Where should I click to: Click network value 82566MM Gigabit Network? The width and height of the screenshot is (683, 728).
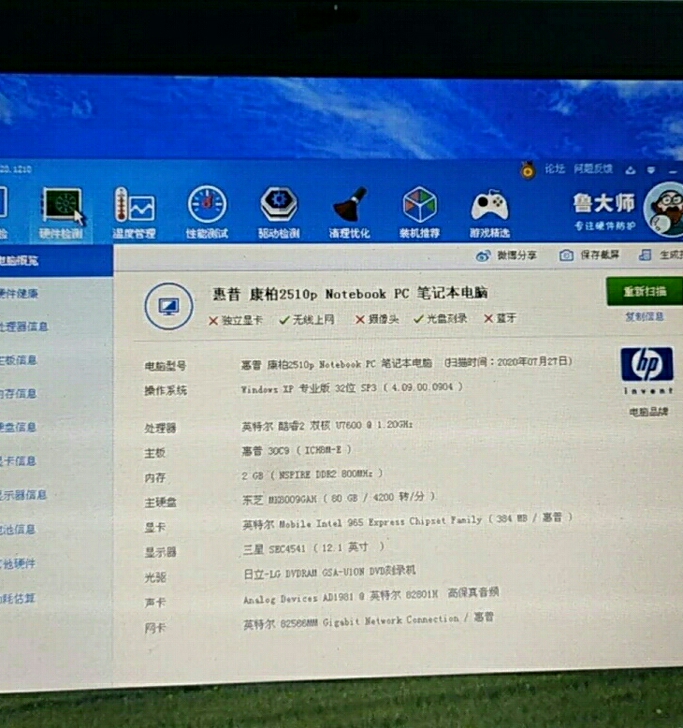point(369,621)
